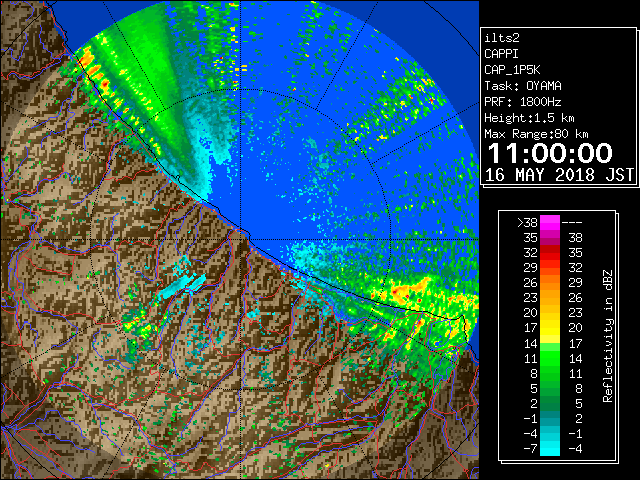Viewport: 640px width, 480px height.
Task: Select the '-7' legend label
Action: 530,448
